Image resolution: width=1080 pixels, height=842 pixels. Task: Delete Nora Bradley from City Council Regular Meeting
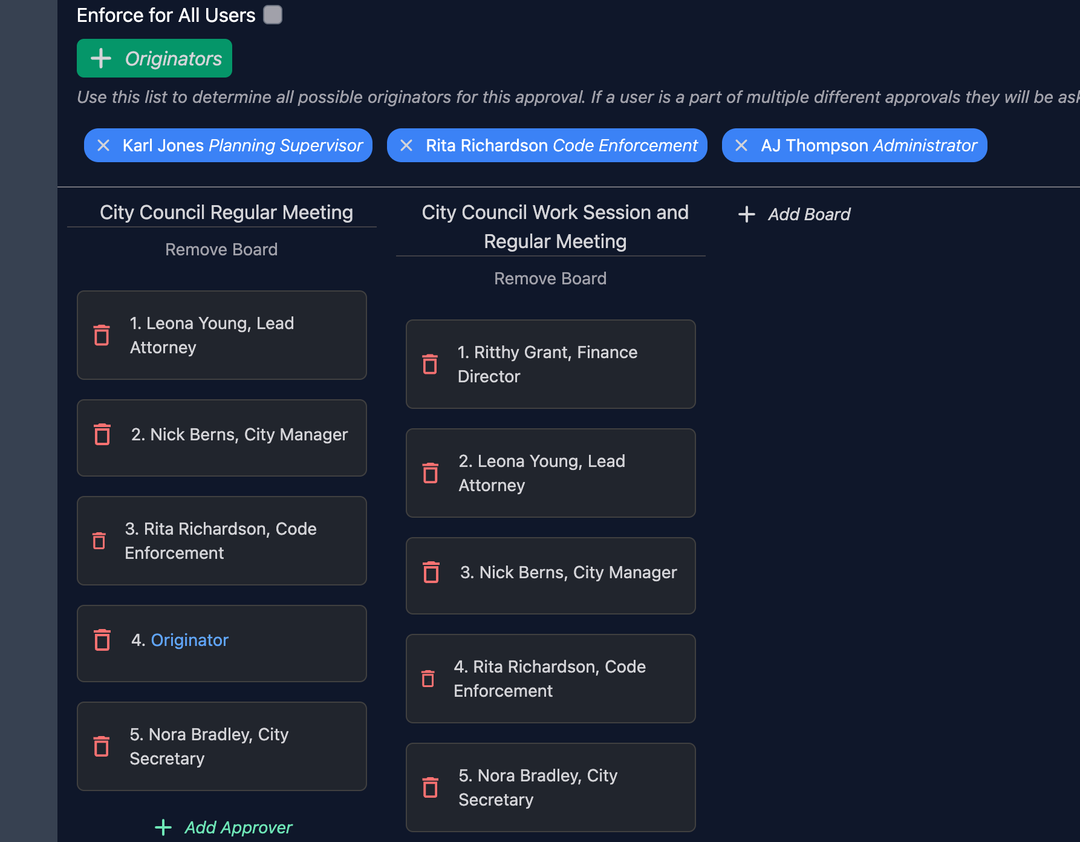[101, 746]
